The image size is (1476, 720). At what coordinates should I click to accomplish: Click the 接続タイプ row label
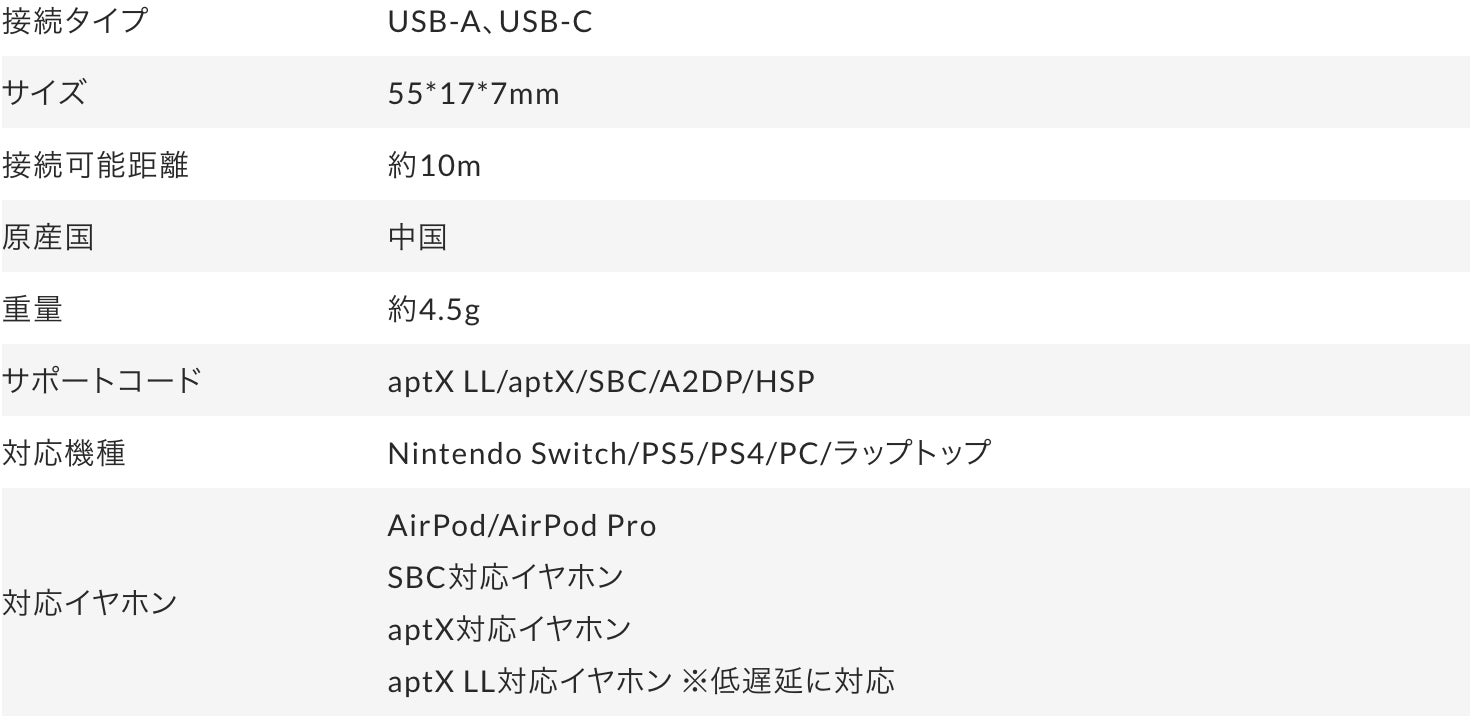76,21
